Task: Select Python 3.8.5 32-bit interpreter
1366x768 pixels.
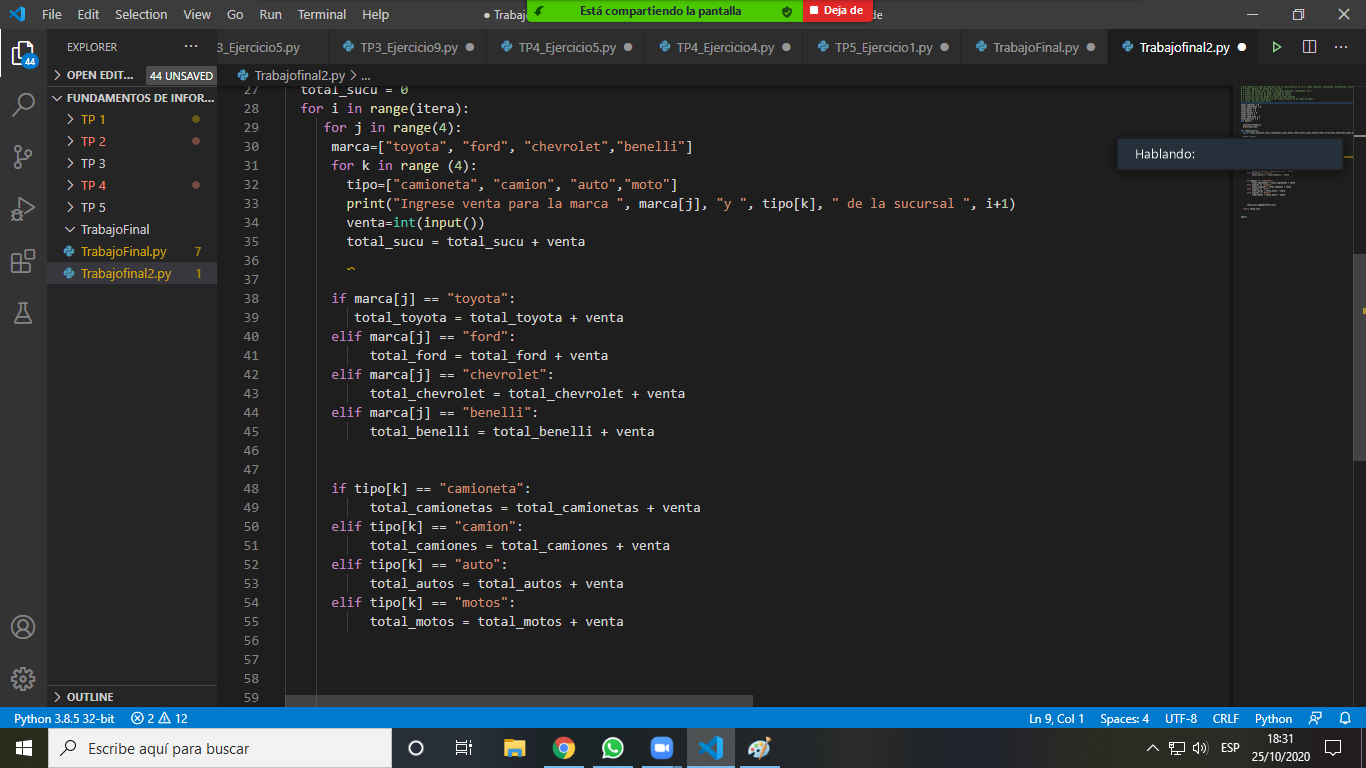Action: pyautogui.click(x=64, y=718)
